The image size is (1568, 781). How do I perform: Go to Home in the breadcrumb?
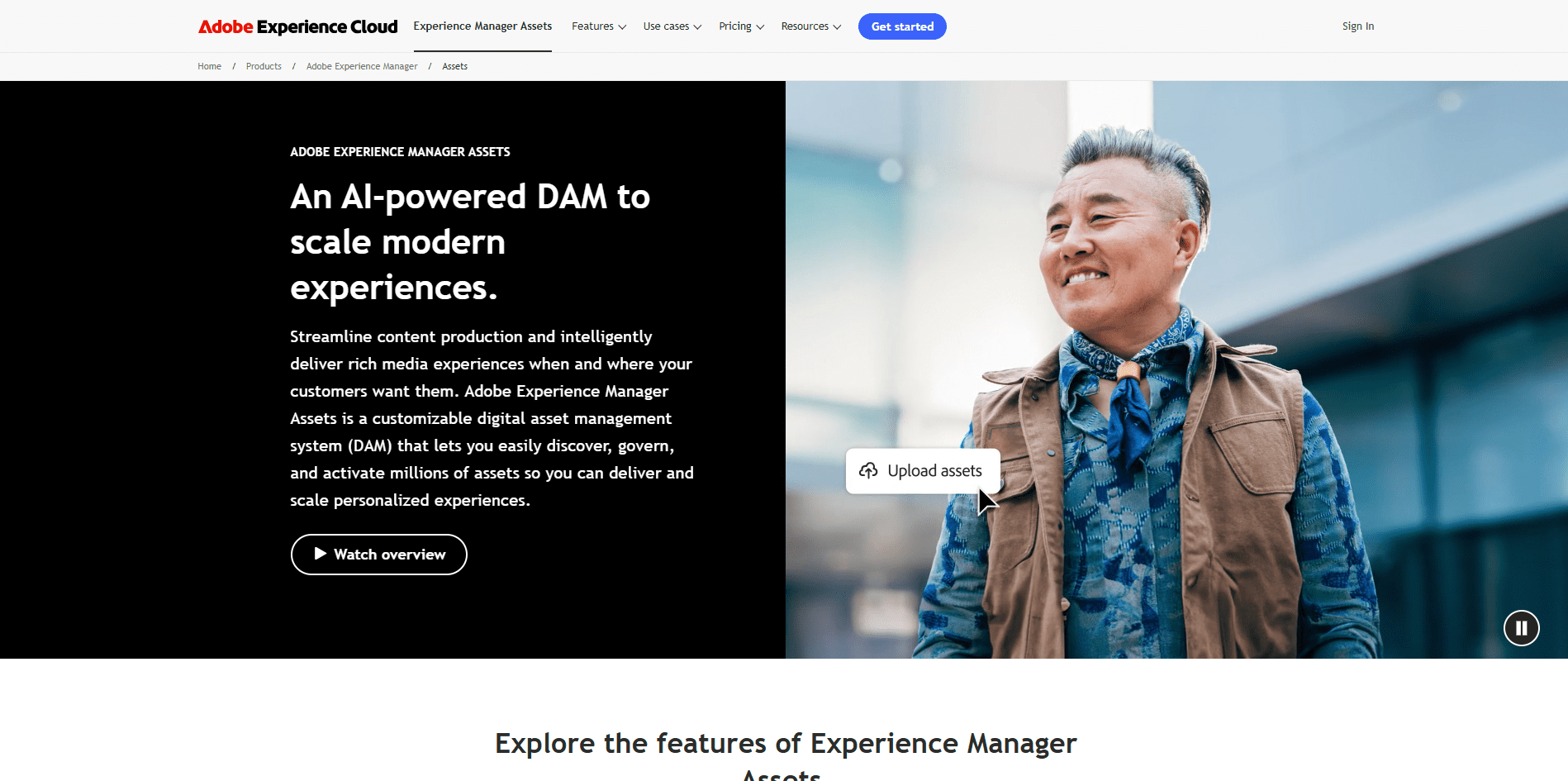(209, 66)
